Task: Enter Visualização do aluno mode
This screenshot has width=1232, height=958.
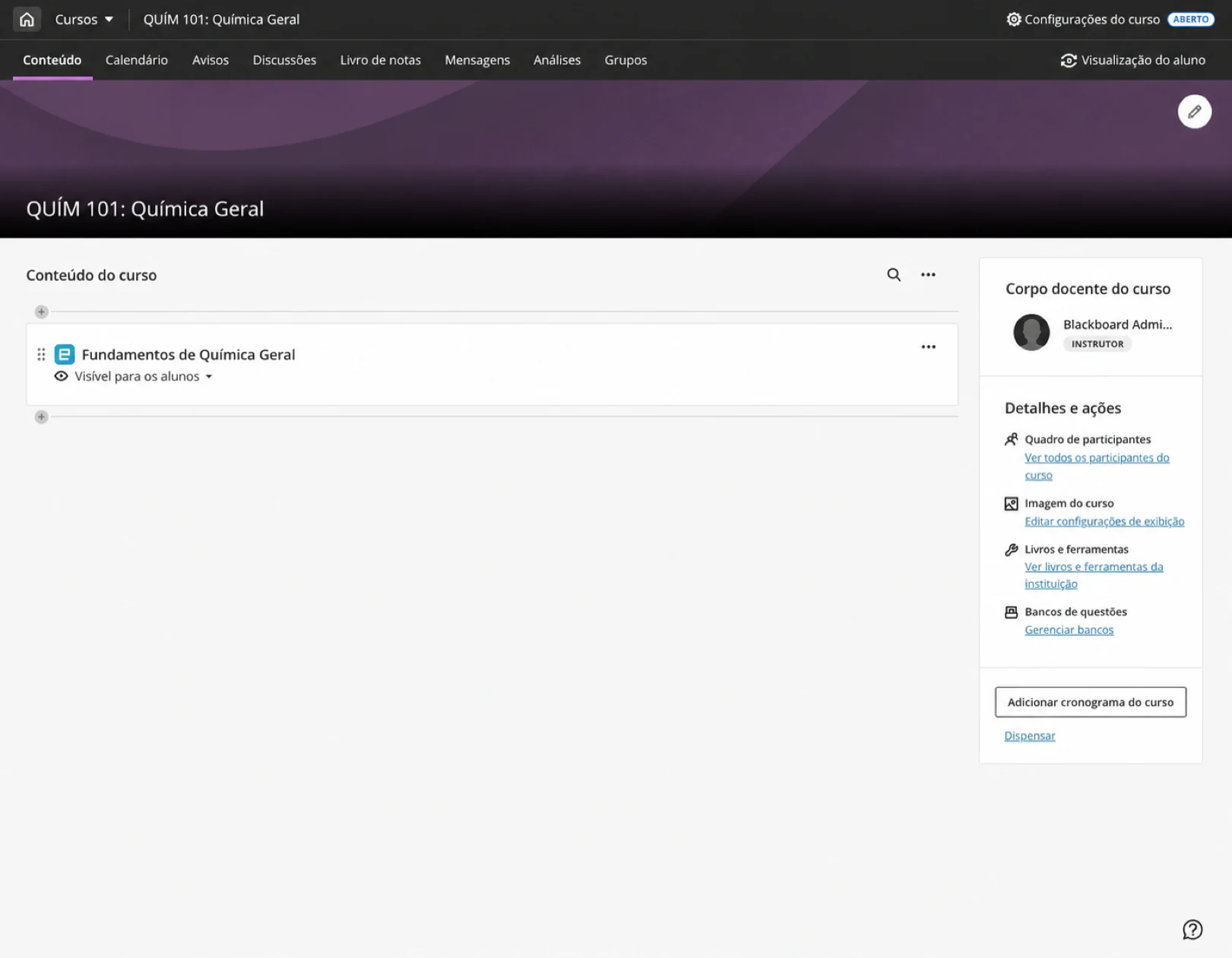Action: coord(1133,60)
